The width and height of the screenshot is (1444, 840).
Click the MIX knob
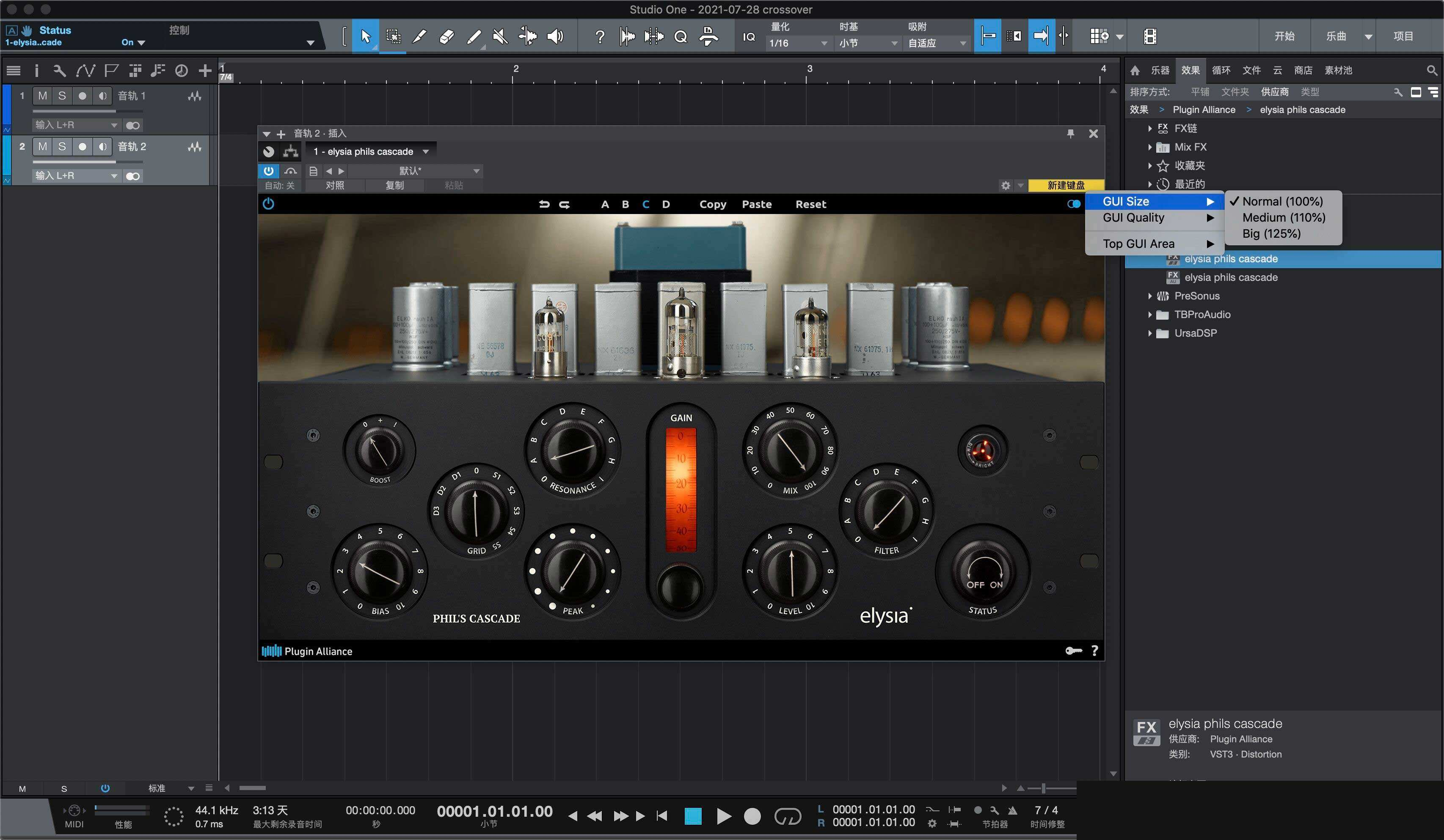point(790,450)
